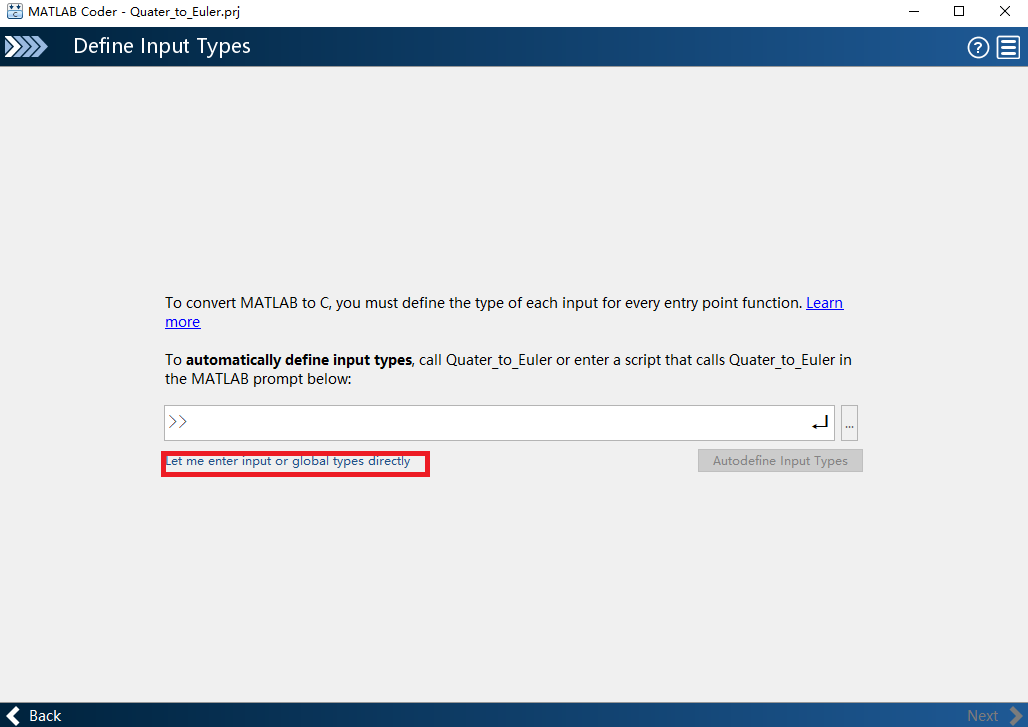
Task: Run the prompt with enter-arrow icon
Action: tap(820, 423)
